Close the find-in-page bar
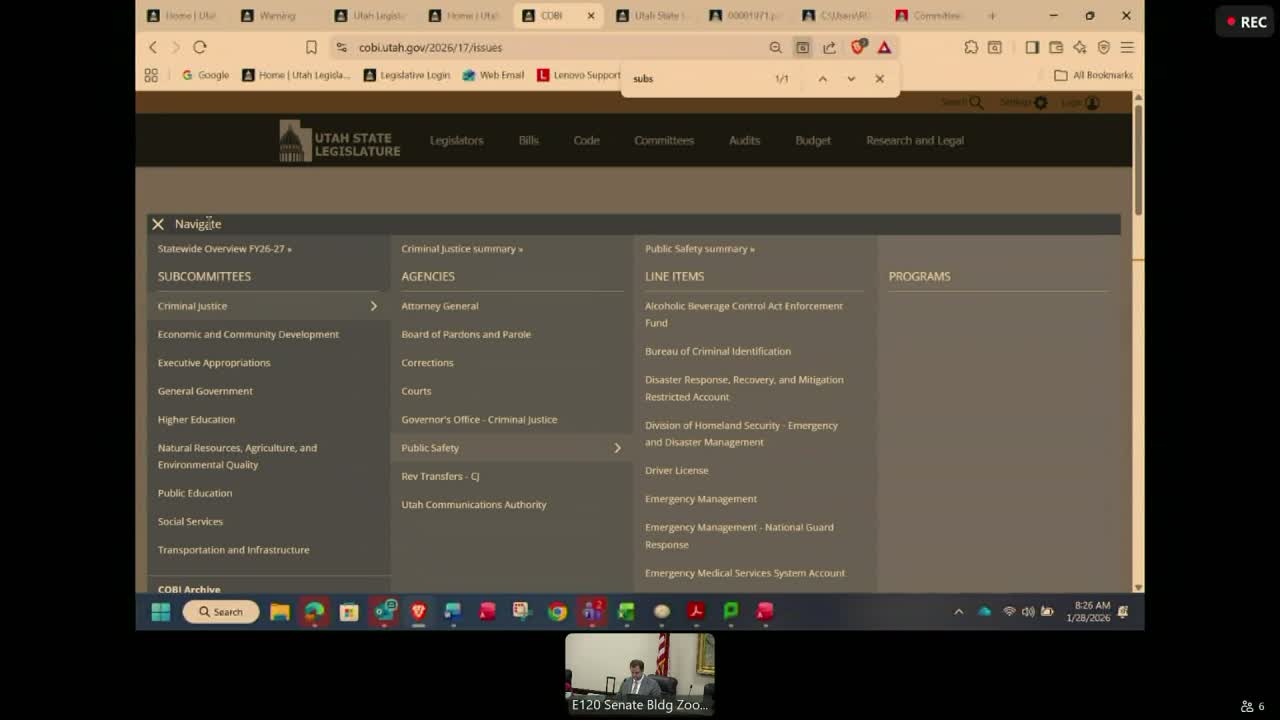This screenshot has width=1280, height=720. [x=880, y=79]
